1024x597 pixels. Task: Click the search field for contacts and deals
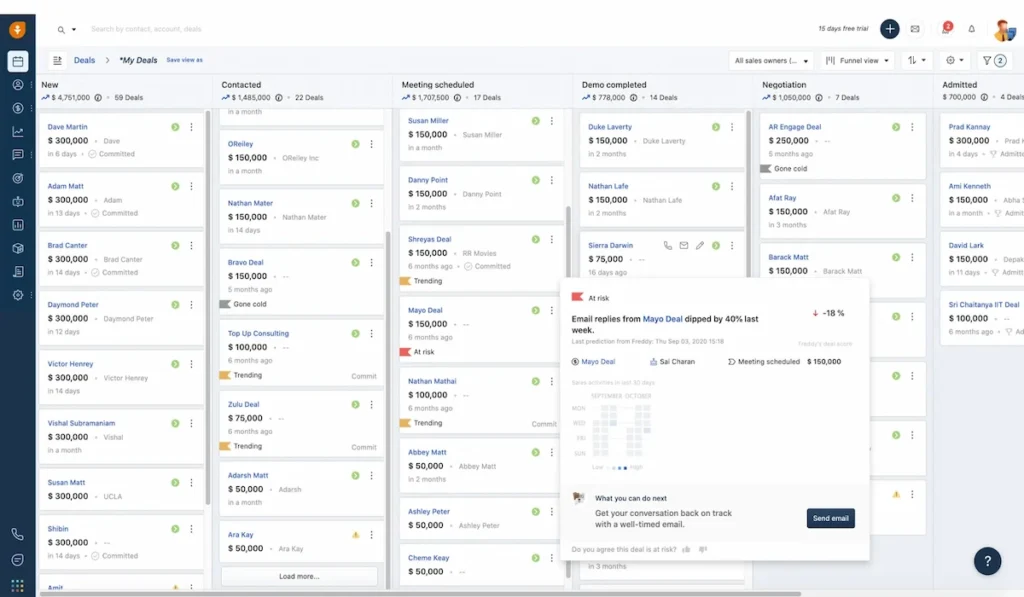[x=200, y=29]
